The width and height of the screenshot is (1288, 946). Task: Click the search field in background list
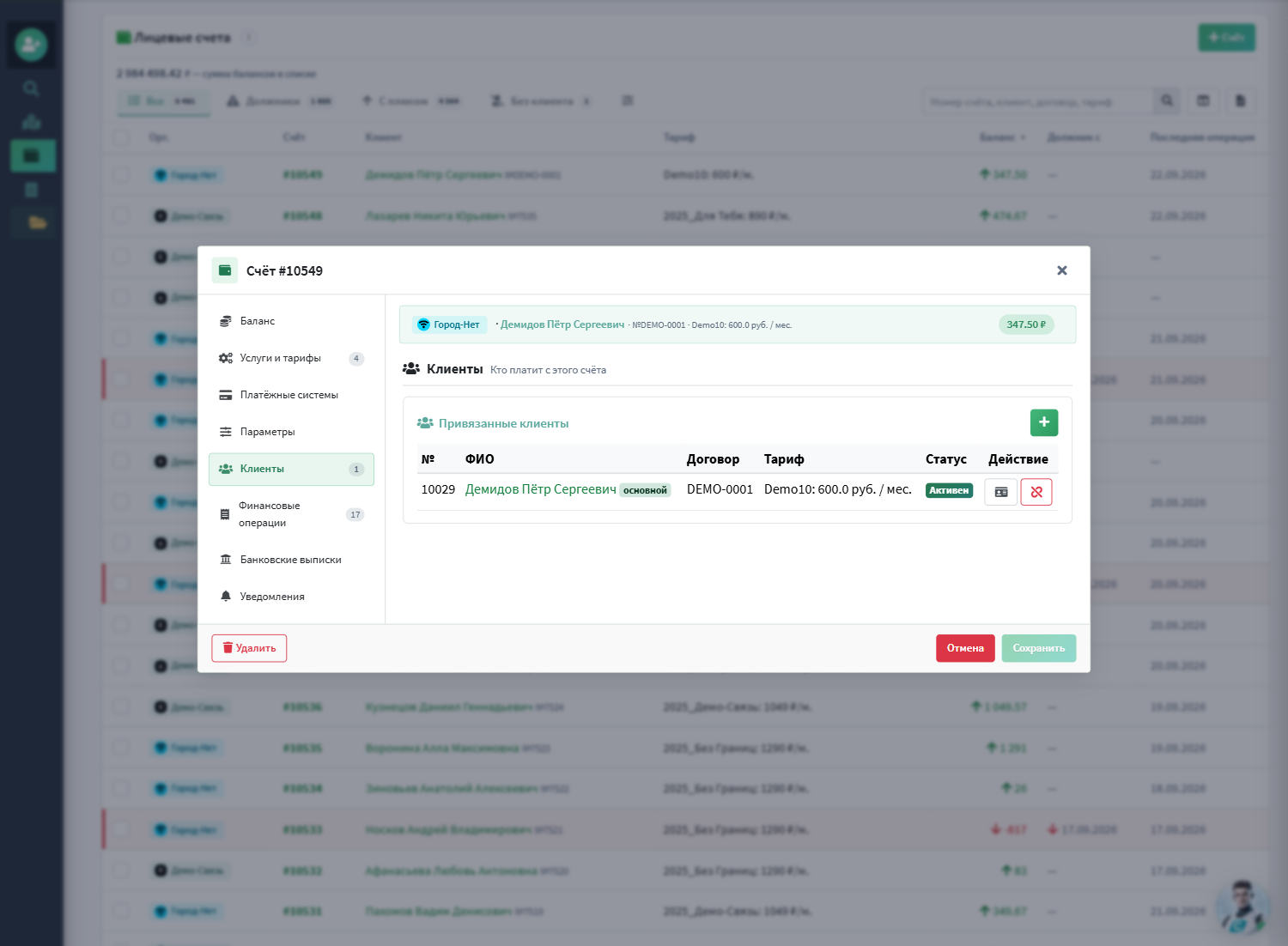(1037, 101)
